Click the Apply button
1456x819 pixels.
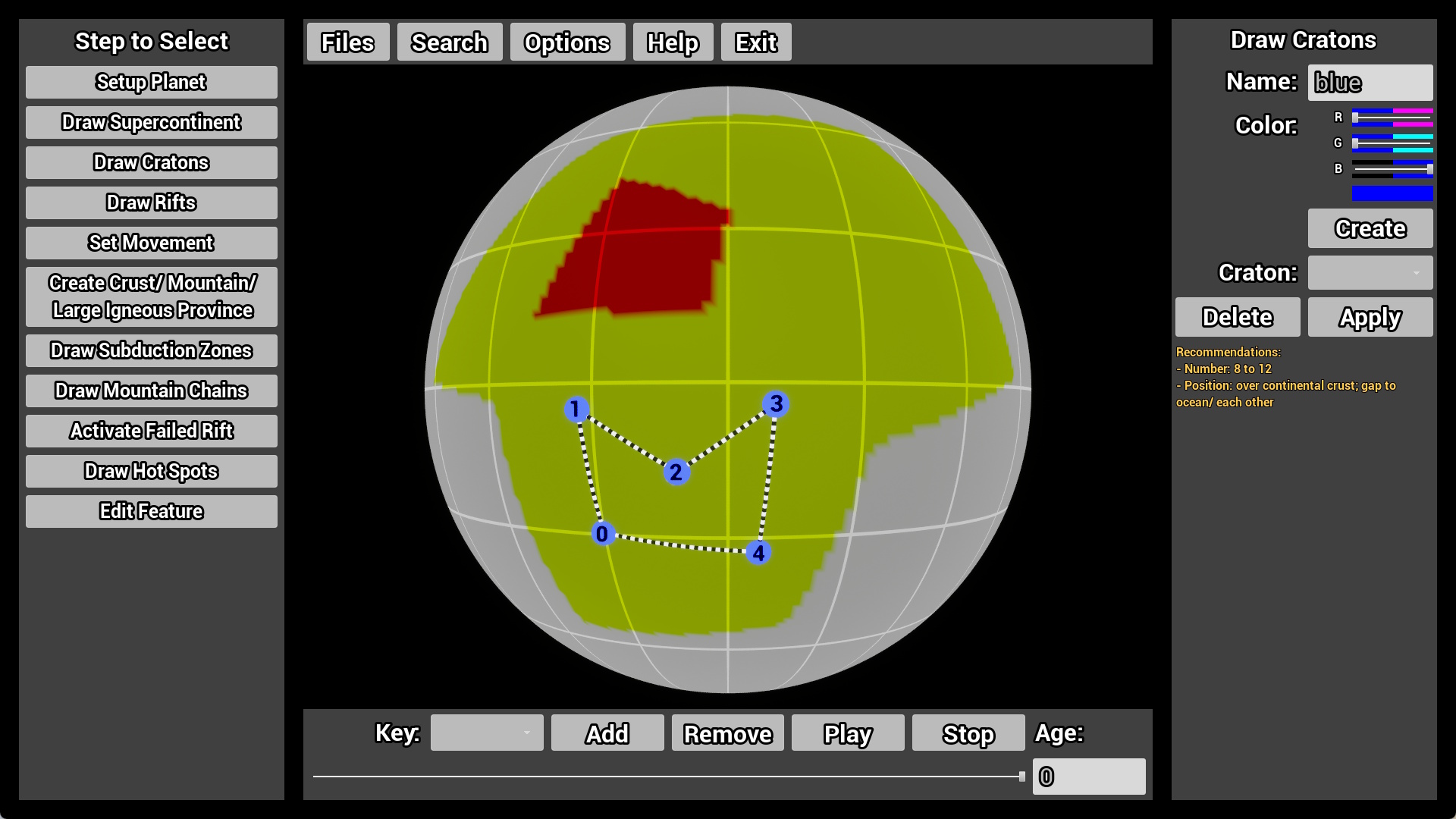point(1370,317)
